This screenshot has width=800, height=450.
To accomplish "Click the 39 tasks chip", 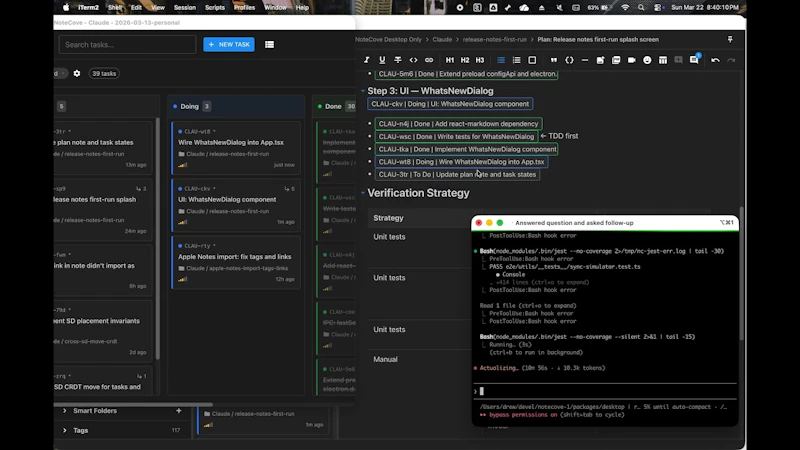I will click(104, 73).
